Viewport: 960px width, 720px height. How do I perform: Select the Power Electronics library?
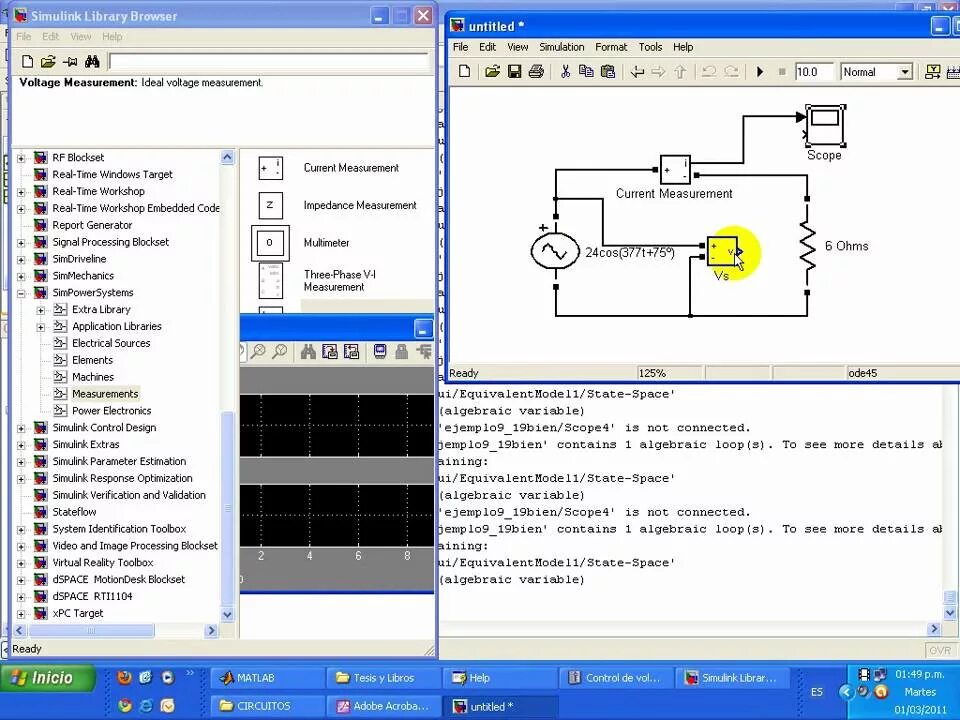pos(111,411)
